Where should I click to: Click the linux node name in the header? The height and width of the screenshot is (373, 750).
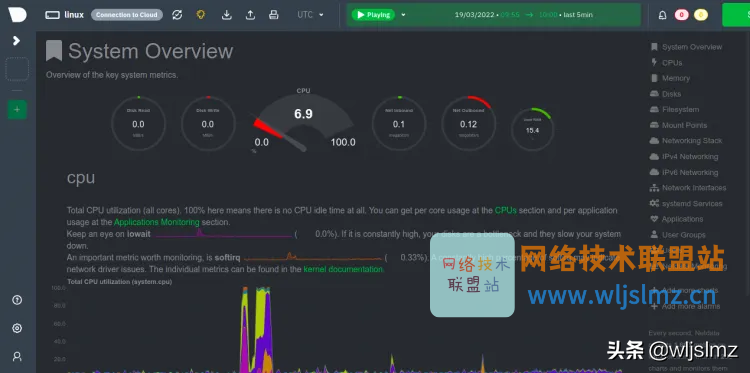(x=74, y=15)
